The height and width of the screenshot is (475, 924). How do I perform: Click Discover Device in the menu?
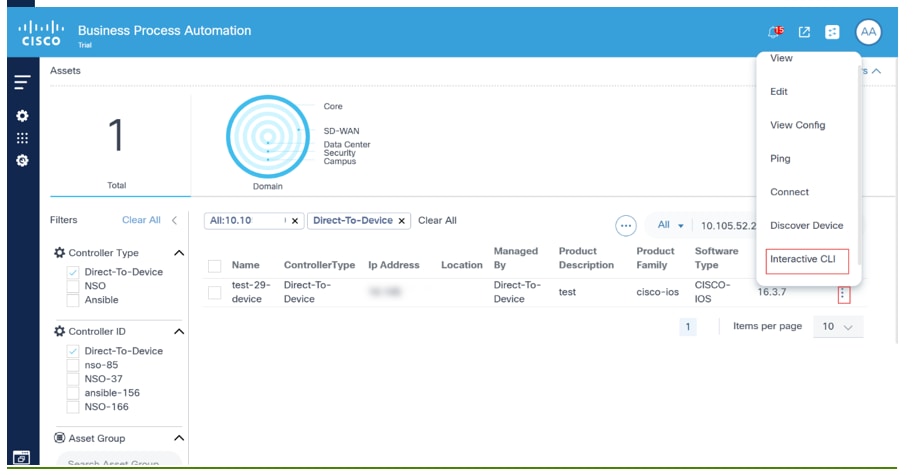tap(806, 226)
